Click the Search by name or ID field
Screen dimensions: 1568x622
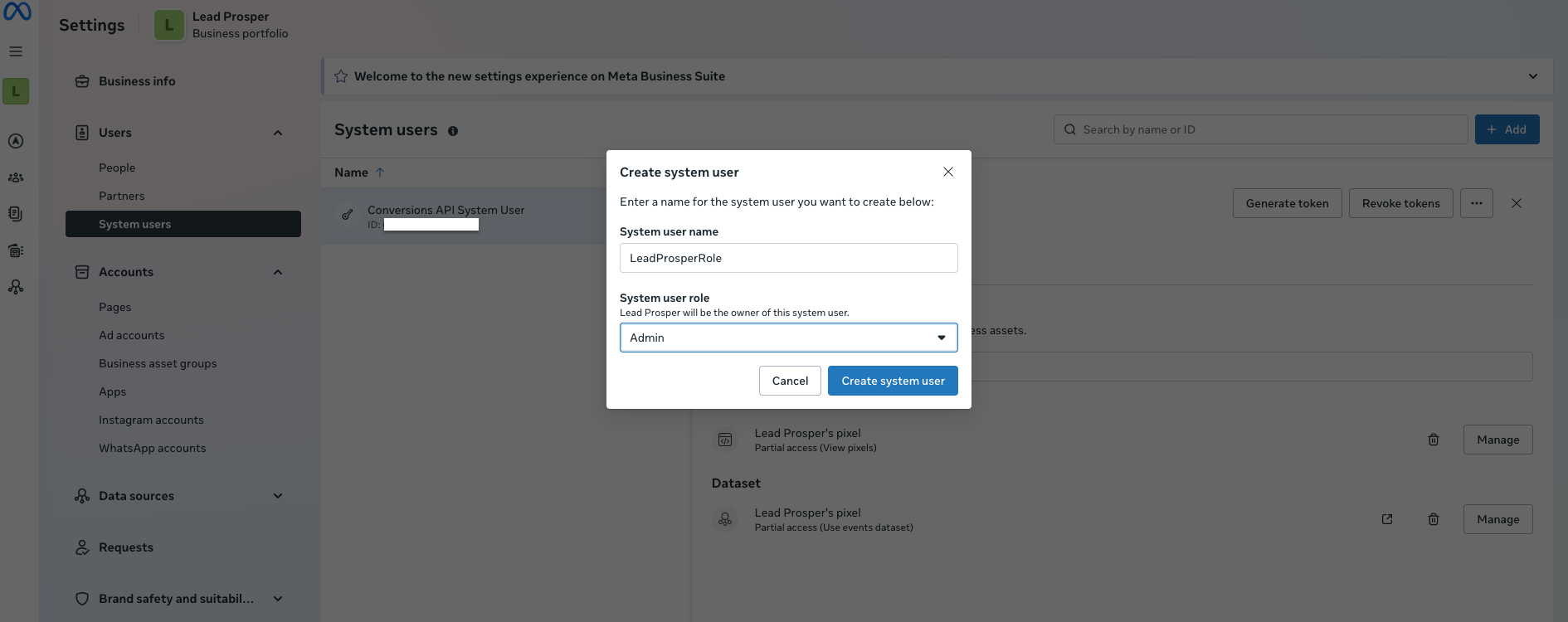click(1260, 129)
